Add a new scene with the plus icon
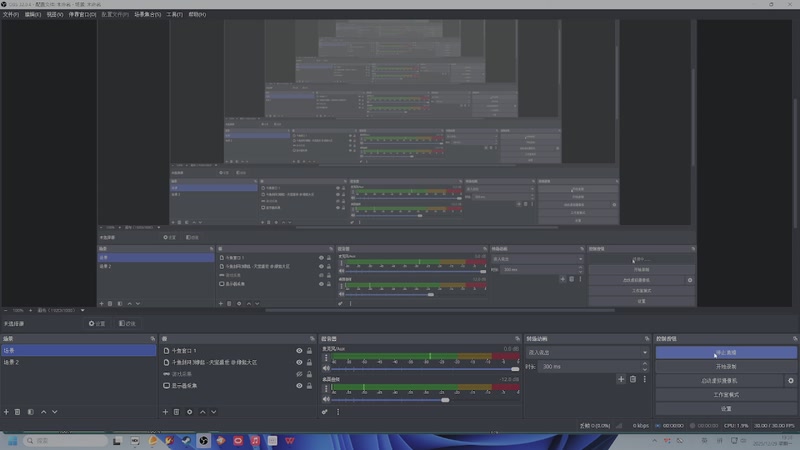Image resolution: width=800 pixels, height=450 pixels. tap(6, 412)
